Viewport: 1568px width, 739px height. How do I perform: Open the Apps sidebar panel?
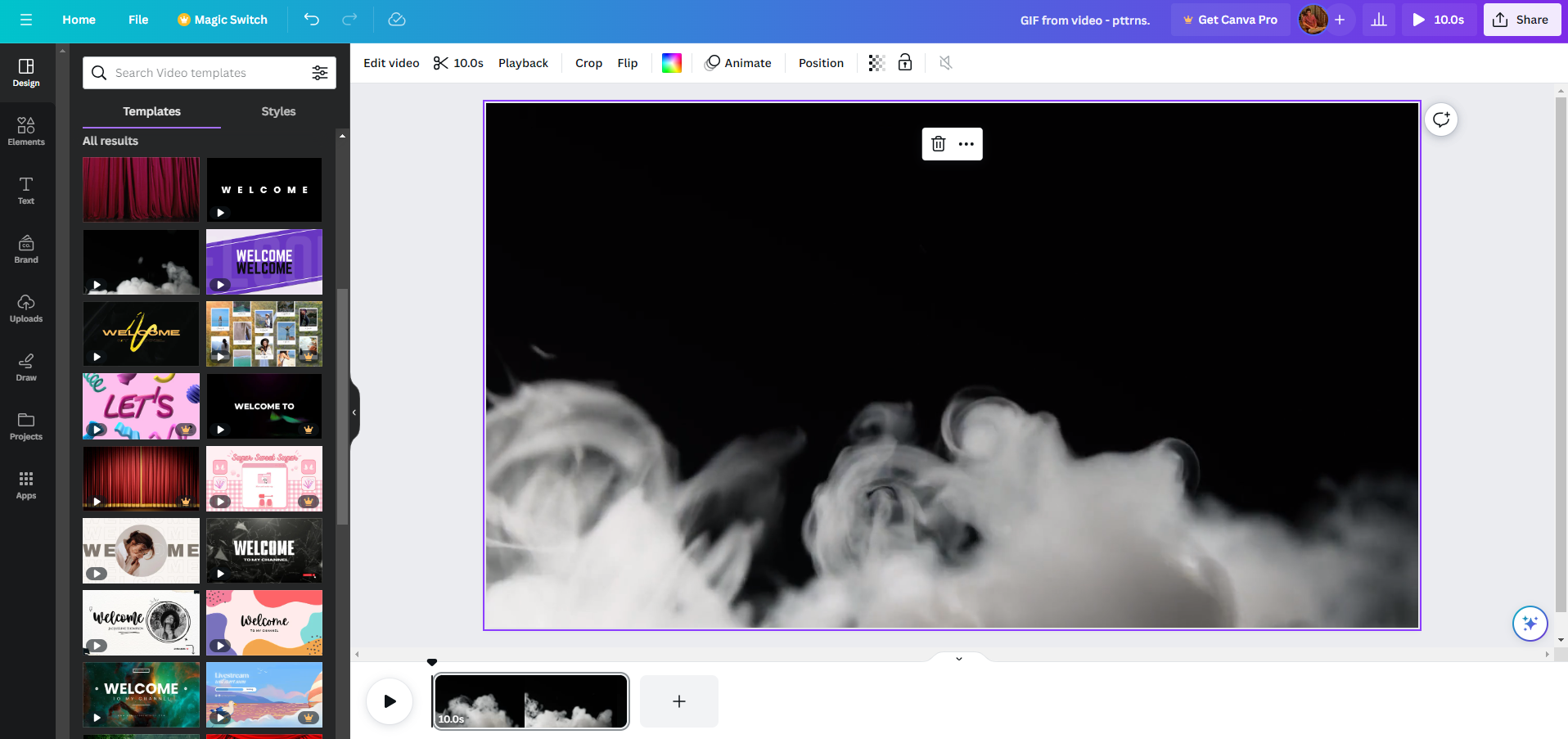[26, 484]
